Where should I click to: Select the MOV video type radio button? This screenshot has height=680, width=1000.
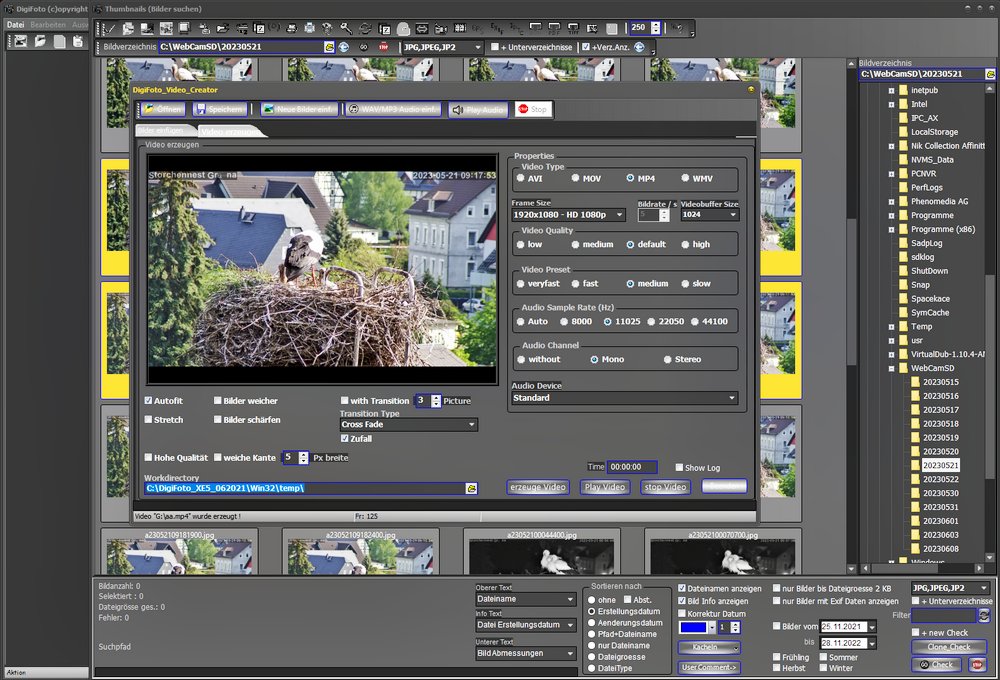(x=576, y=178)
